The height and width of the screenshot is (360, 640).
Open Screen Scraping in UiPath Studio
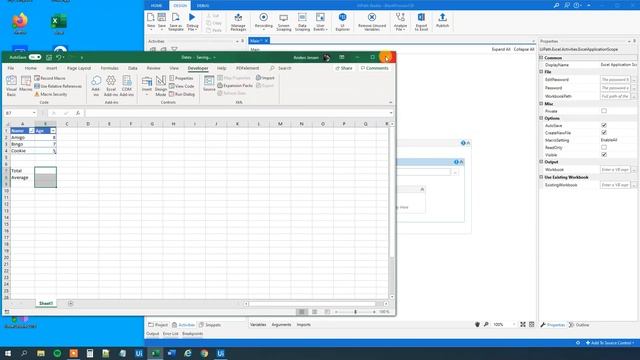click(283, 22)
